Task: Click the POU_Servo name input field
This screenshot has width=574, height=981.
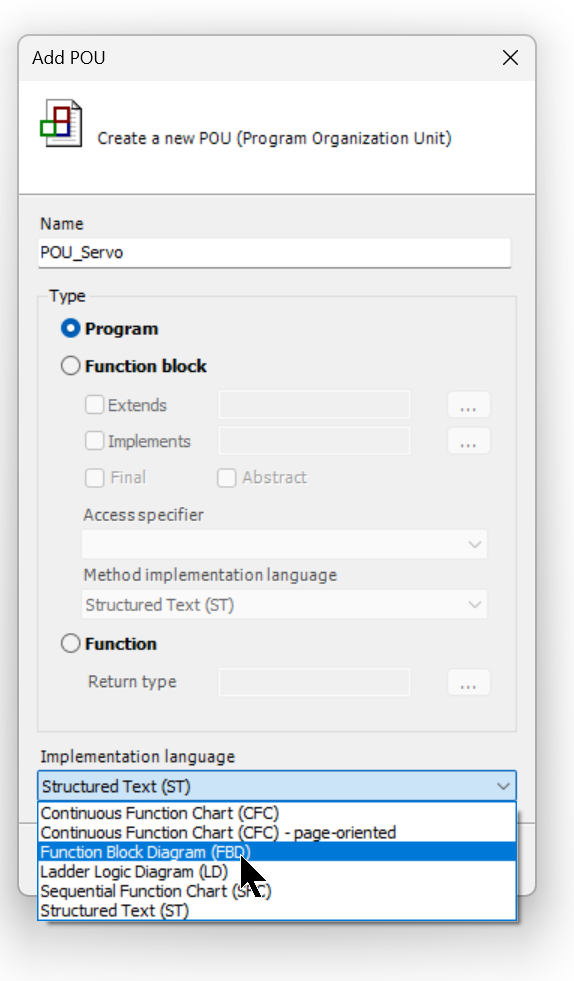Action: point(275,253)
